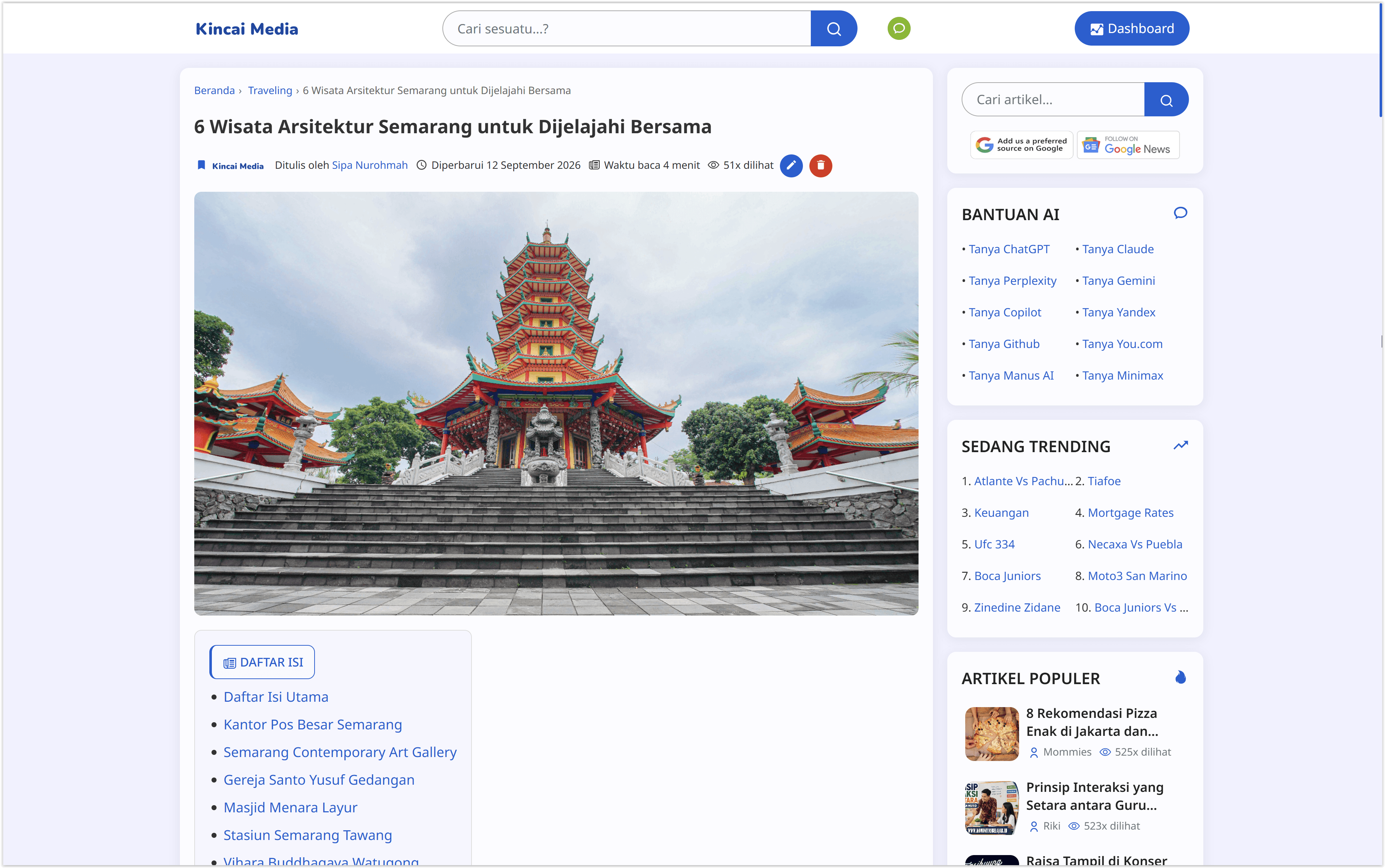
Task: Click the page vertical scrollbar thumb
Action: 1380,60
